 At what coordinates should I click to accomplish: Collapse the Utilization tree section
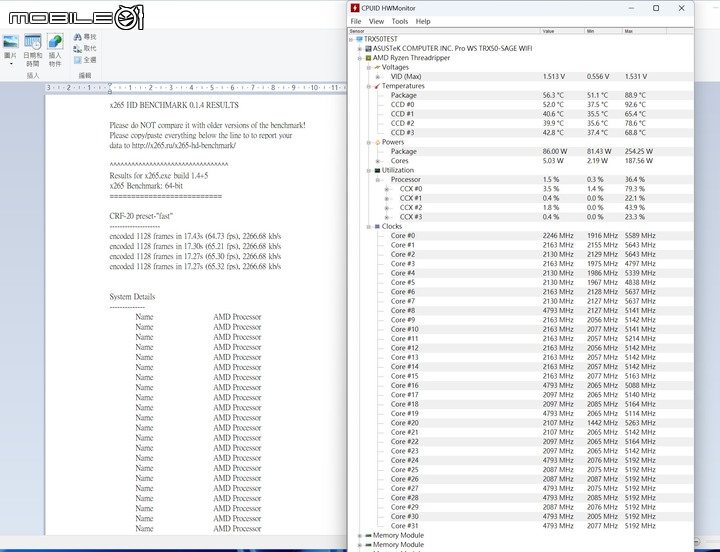[369, 170]
